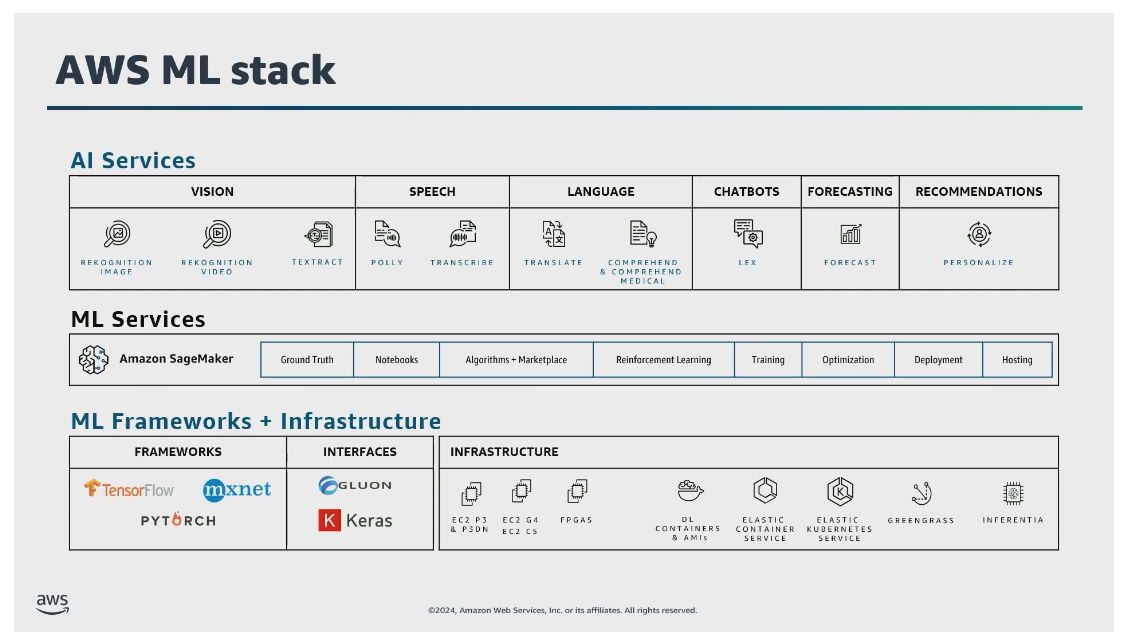The image size is (1125, 641).
Task: Click the PyTorch logo
Action: [x=178, y=520]
